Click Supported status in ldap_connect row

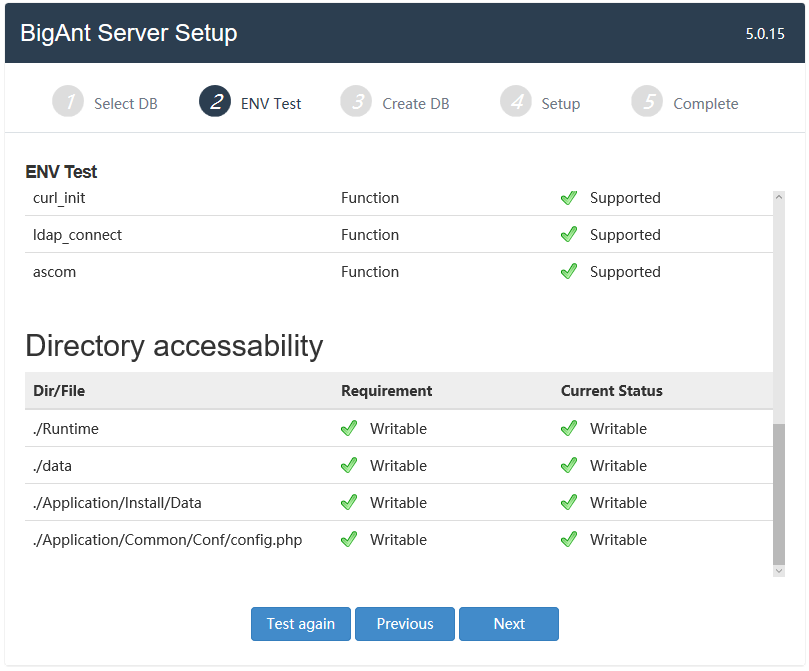click(625, 235)
